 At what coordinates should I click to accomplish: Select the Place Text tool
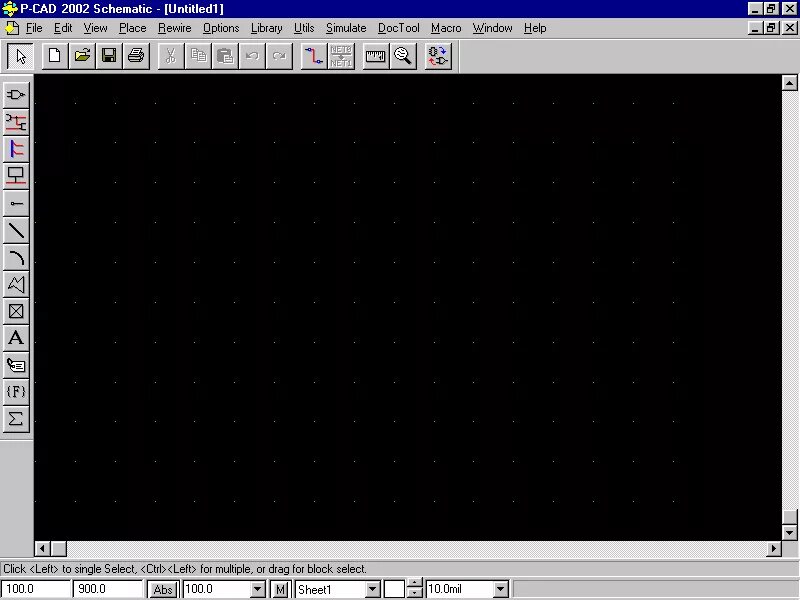click(x=16, y=338)
